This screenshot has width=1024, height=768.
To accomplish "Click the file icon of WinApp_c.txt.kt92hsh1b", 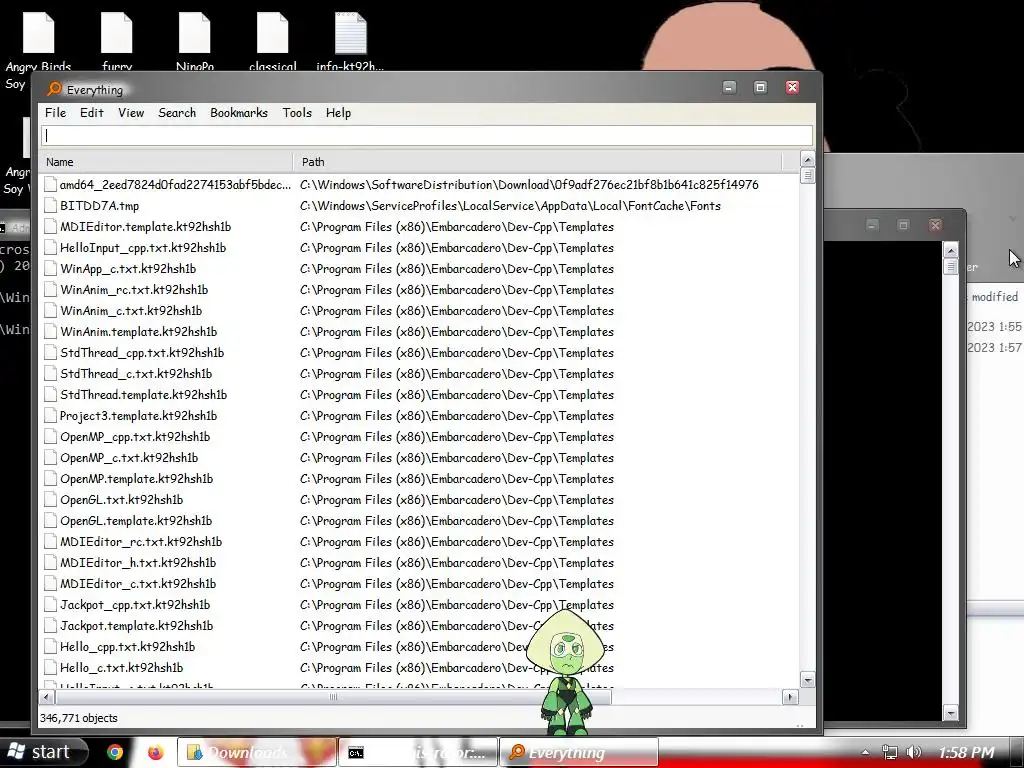I will click(x=50, y=268).
